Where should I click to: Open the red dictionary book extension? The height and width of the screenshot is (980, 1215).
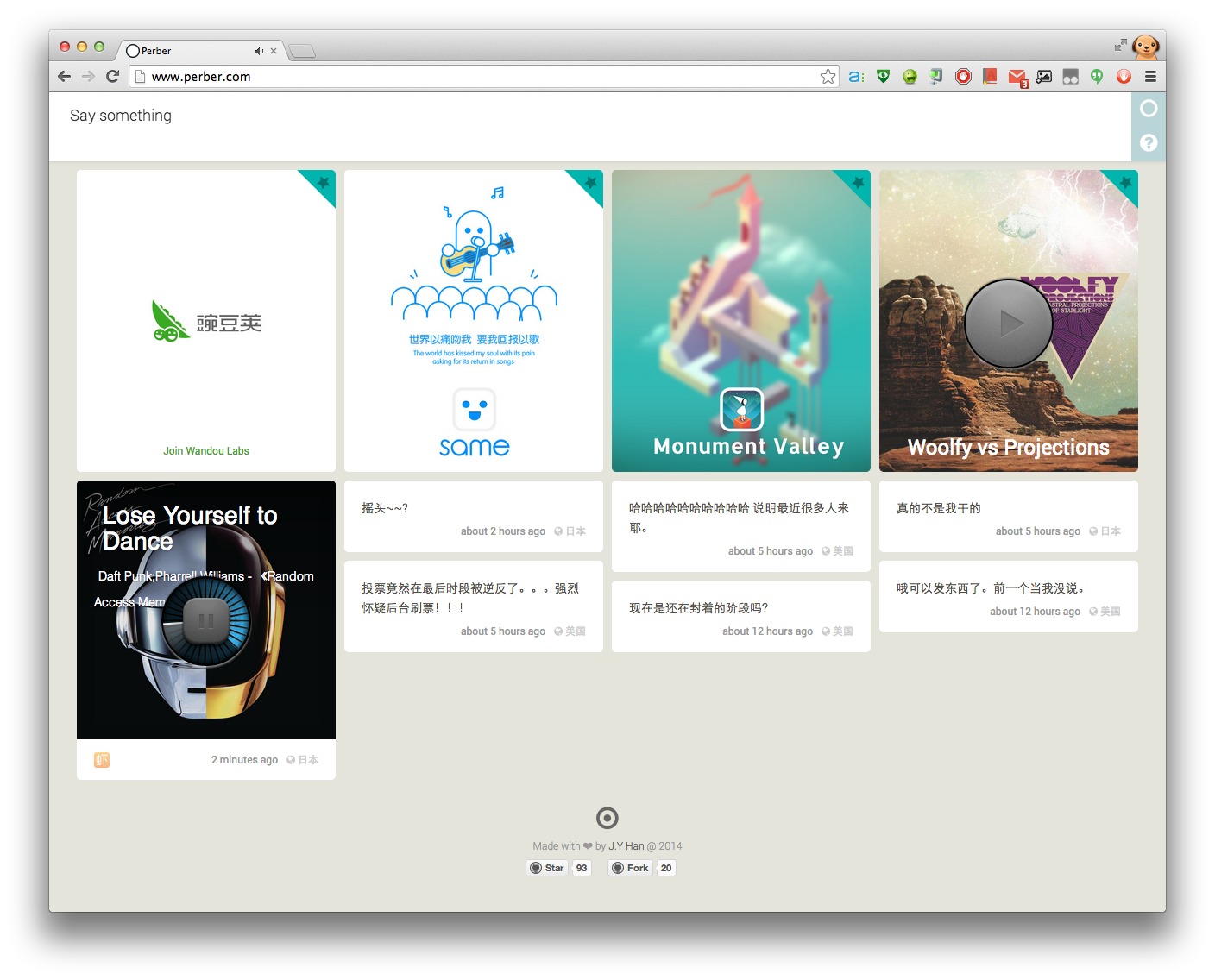click(990, 76)
